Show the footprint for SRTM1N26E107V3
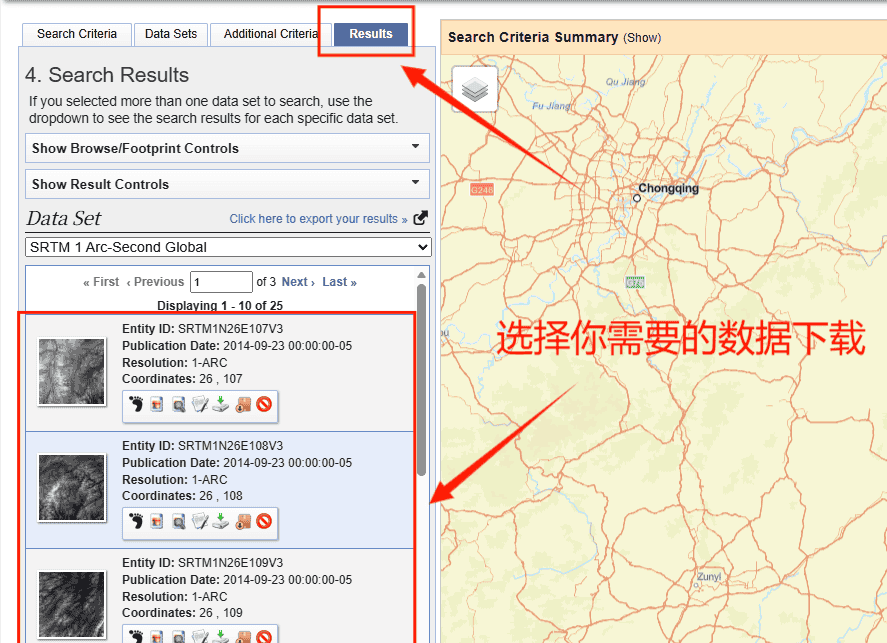This screenshot has width=887, height=643. [x=136, y=405]
